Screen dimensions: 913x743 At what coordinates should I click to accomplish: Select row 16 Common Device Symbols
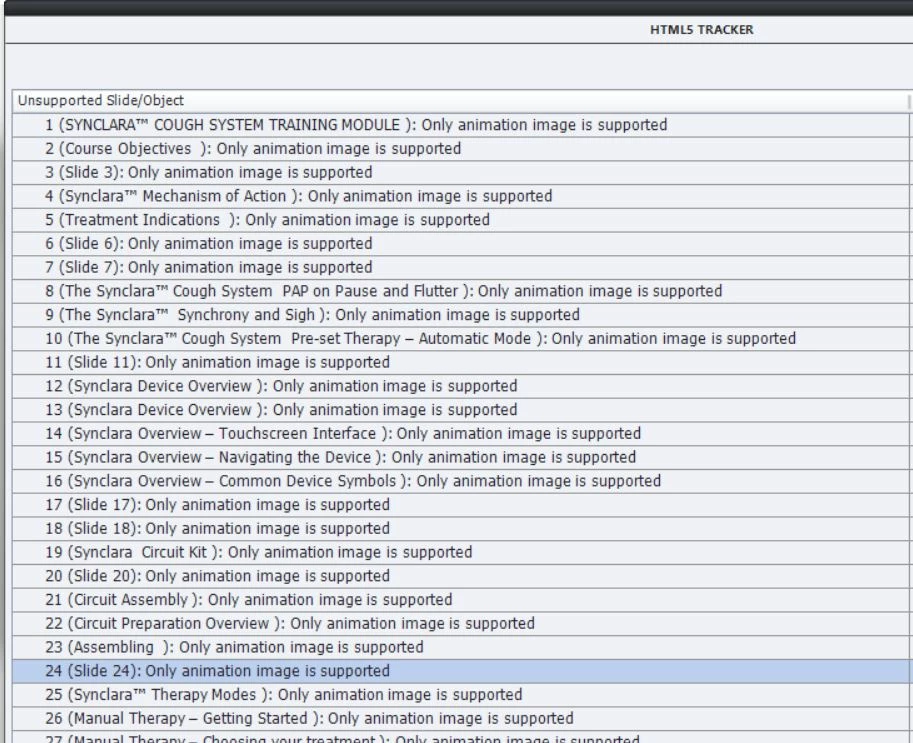[460, 482]
